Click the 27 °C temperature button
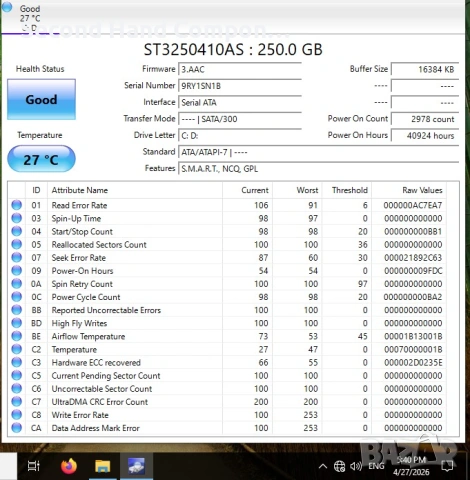 [x=41, y=159]
